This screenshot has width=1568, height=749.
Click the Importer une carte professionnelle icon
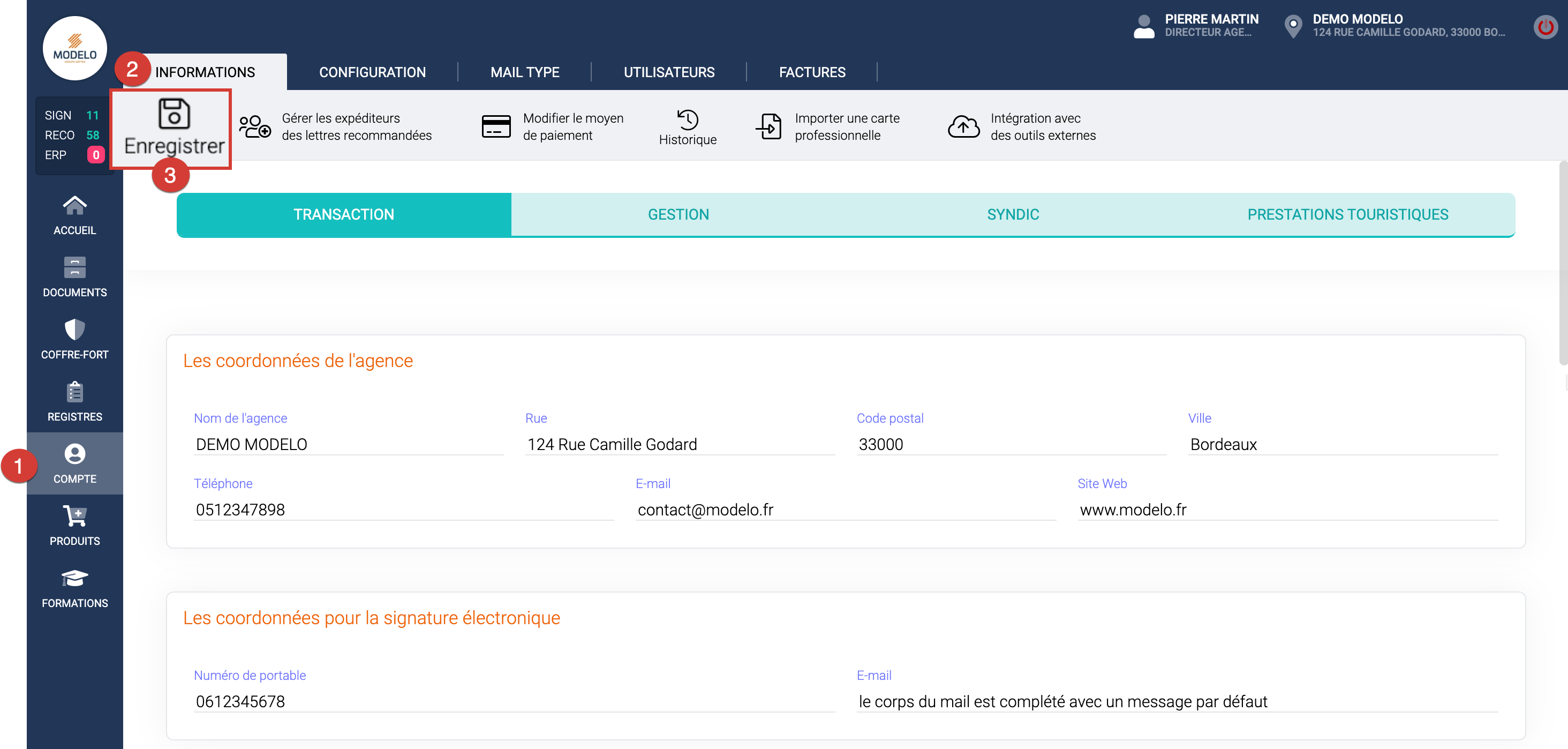[769, 126]
